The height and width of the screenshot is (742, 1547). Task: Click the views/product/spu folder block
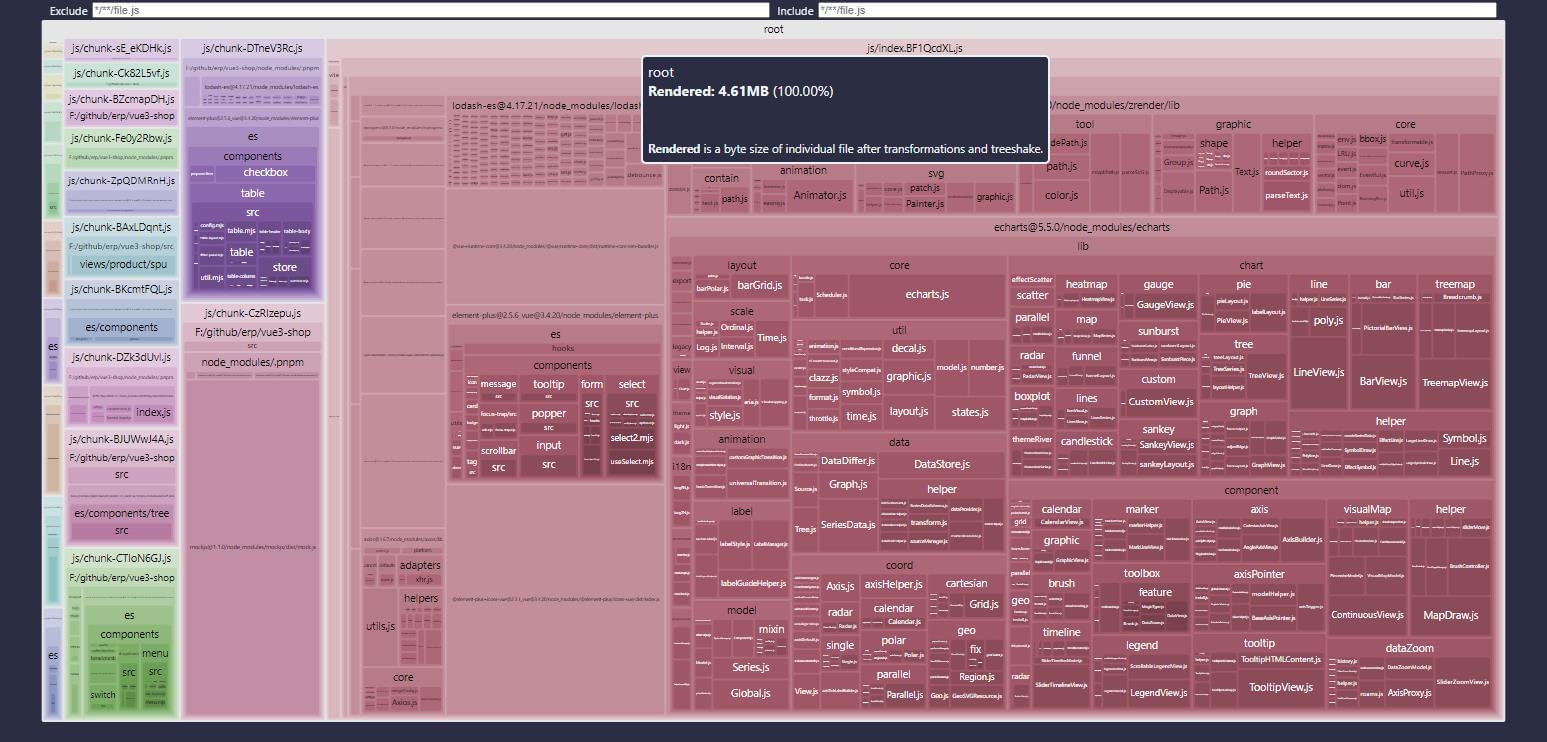click(x=121, y=266)
